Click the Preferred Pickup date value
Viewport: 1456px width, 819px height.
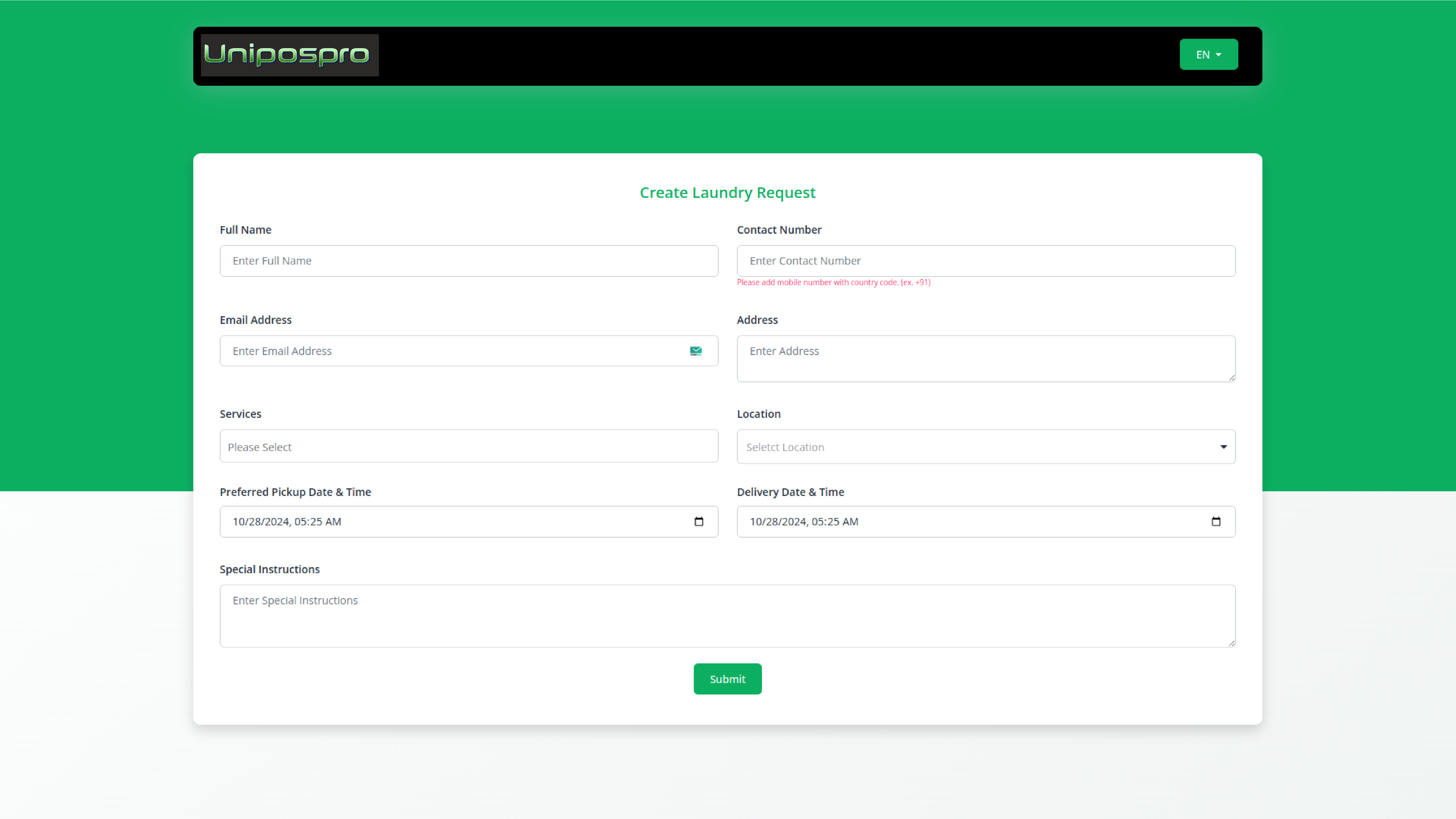[x=287, y=522]
